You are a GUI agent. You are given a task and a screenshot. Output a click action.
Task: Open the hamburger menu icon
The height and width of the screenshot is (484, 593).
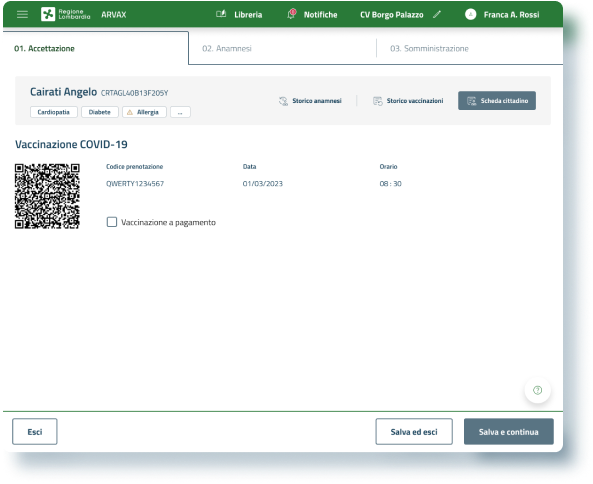tap(22, 15)
